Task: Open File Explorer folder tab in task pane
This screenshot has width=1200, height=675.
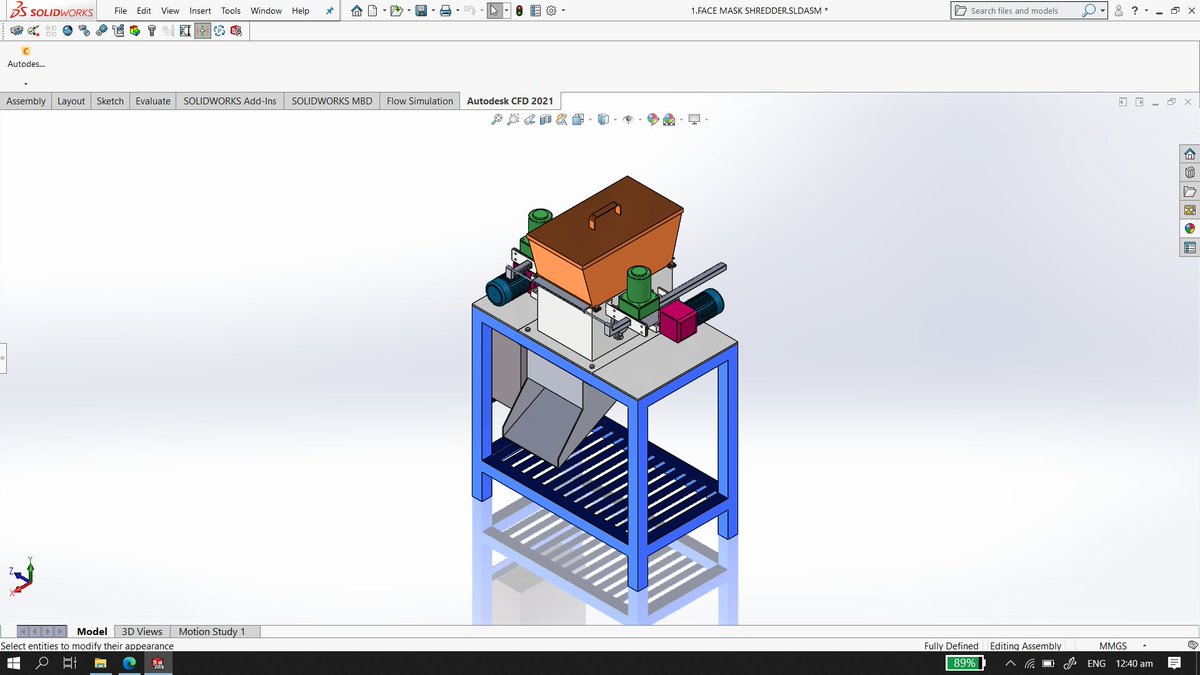Action: click(x=1190, y=192)
